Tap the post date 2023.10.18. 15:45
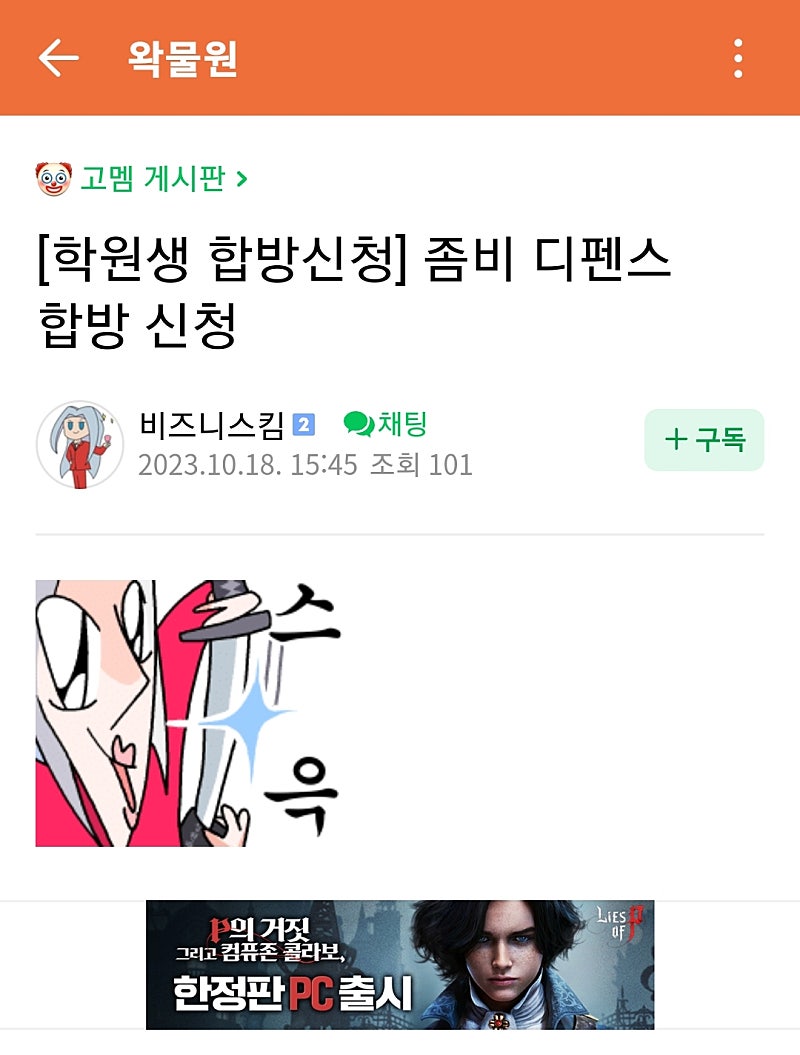Image resolution: width=800 pixels, height=1055 pixels. [248, 465]
